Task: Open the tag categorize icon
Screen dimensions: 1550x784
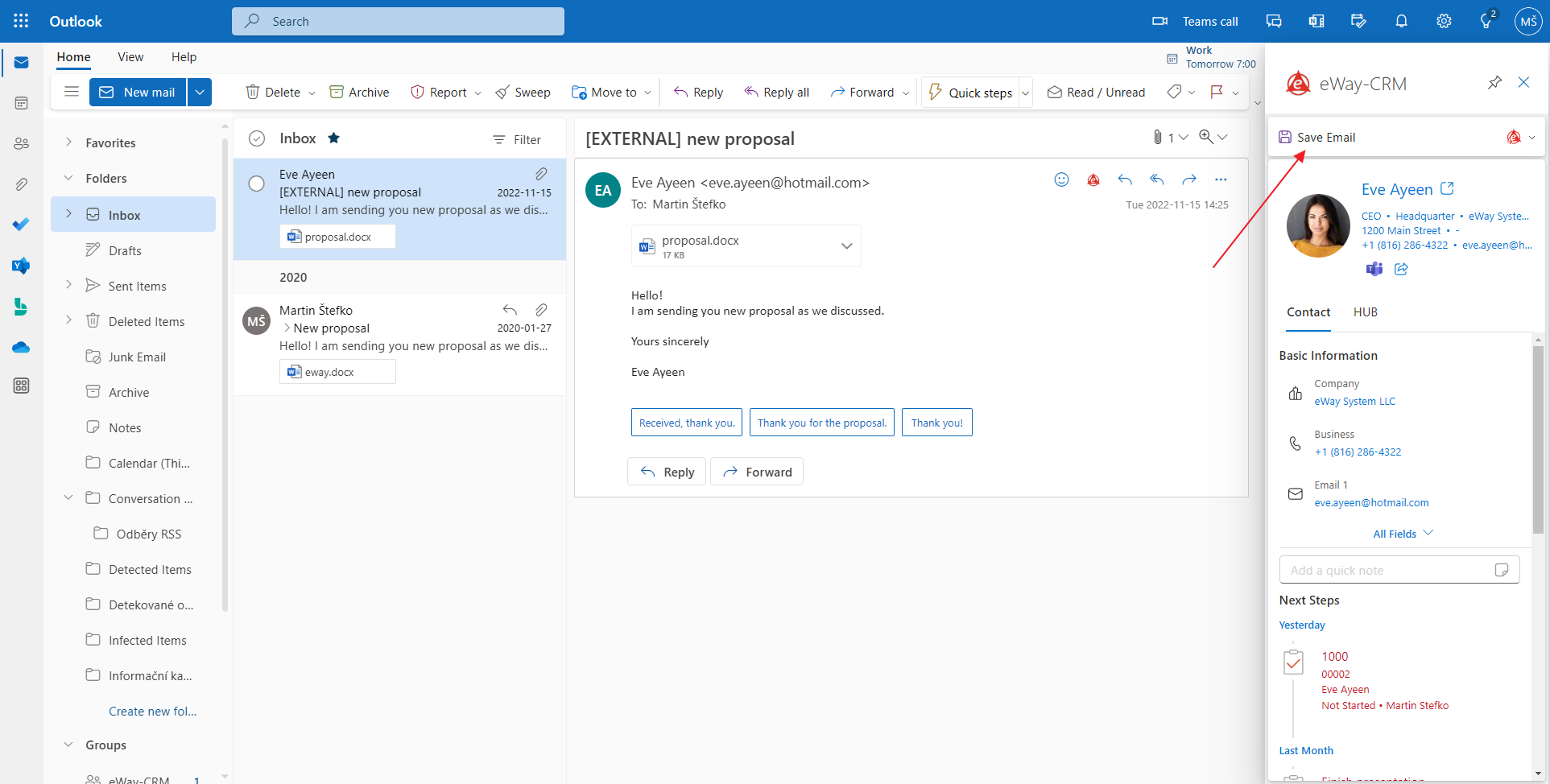Action: pos(1175,92)
